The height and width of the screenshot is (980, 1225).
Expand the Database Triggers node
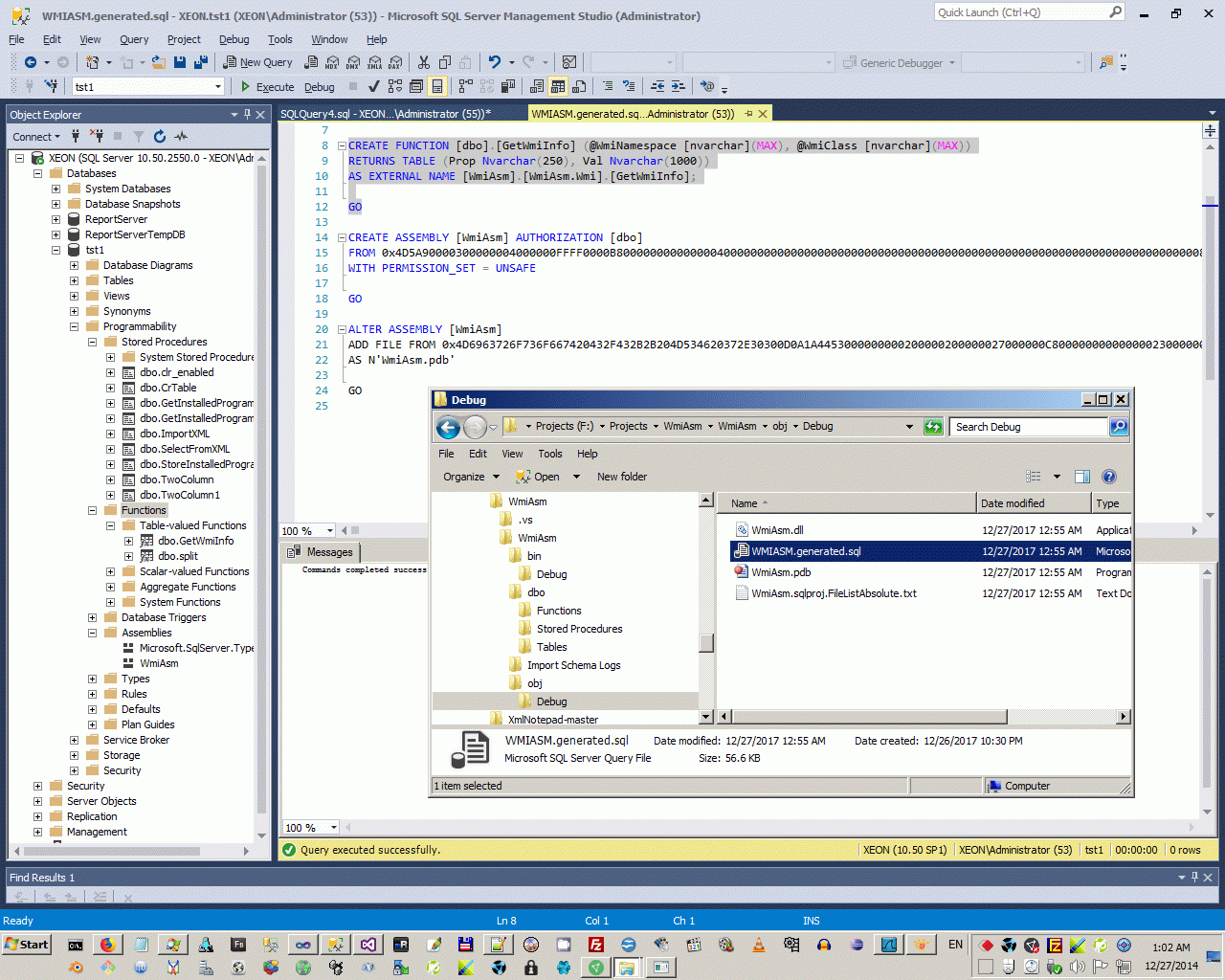[92, 617]
